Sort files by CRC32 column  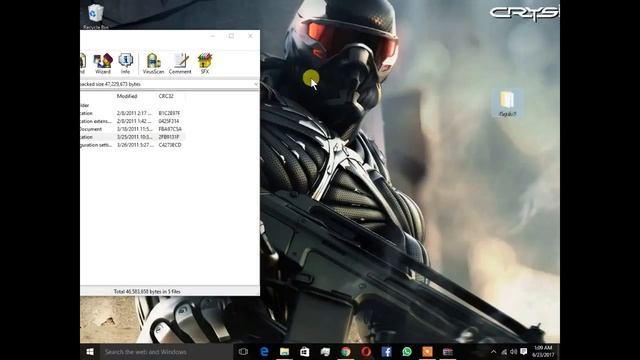[166, 96]
